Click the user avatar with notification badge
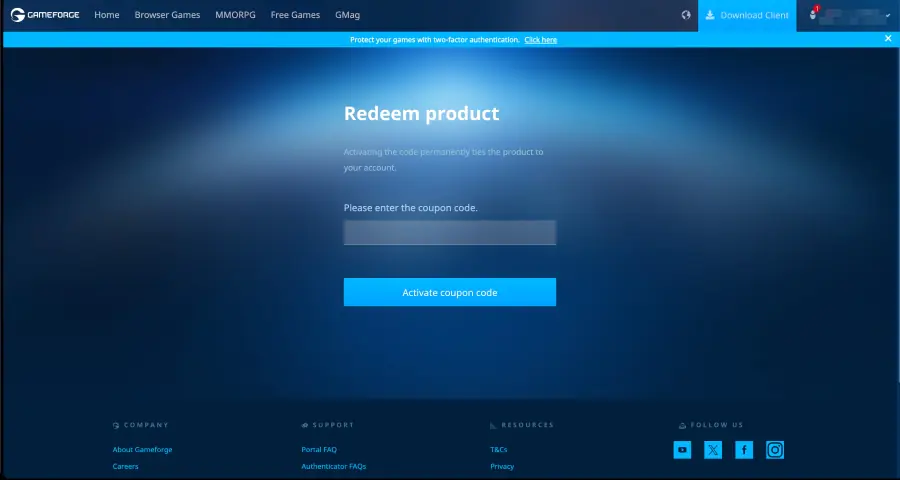The image size is (900, 480). pyautogui.click(x=813, y=15)
